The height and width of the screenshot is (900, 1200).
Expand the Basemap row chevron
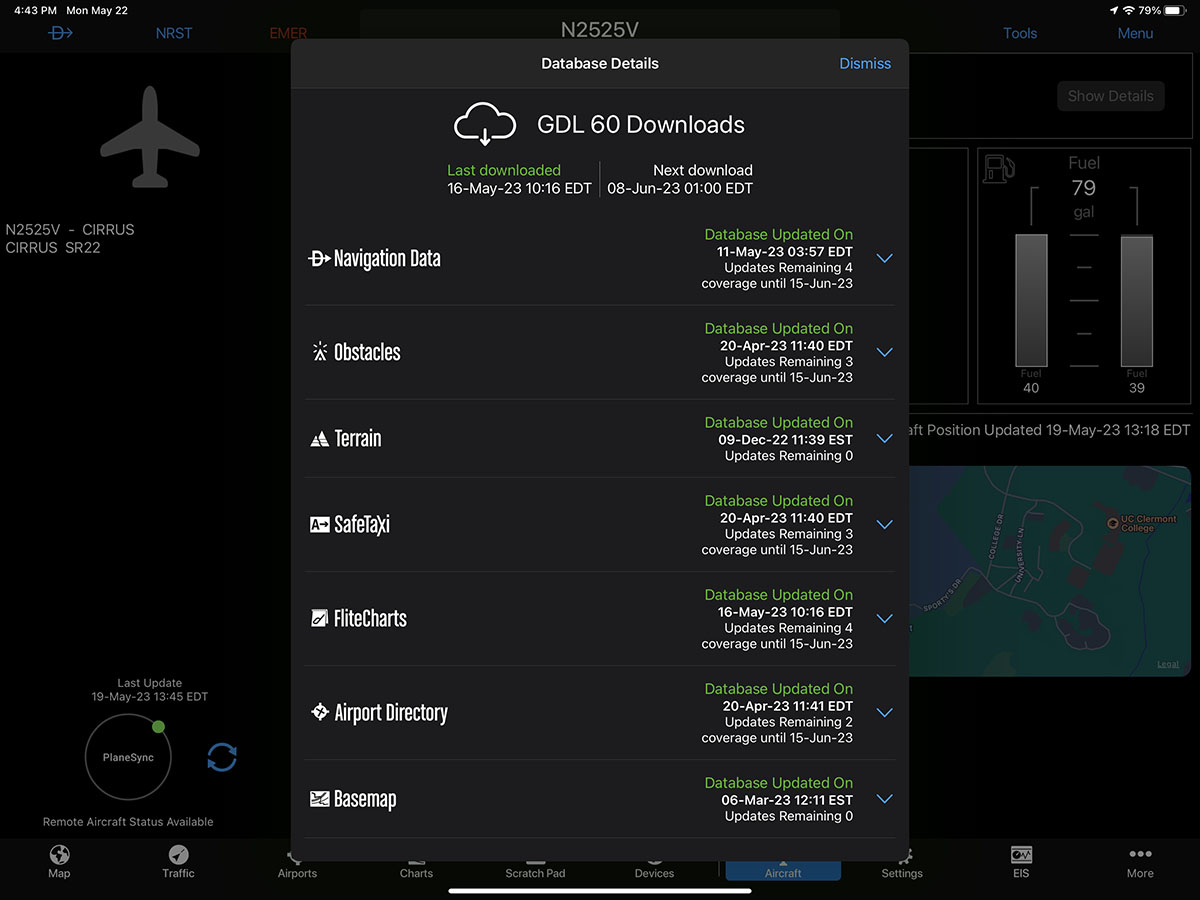884,798
